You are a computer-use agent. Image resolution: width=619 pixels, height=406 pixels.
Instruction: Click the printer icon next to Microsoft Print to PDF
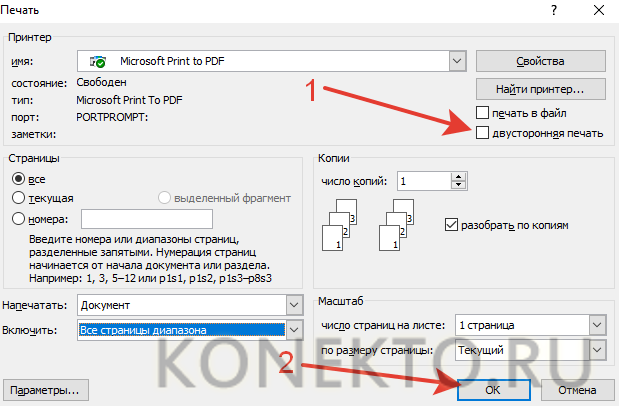click(99, 62)
